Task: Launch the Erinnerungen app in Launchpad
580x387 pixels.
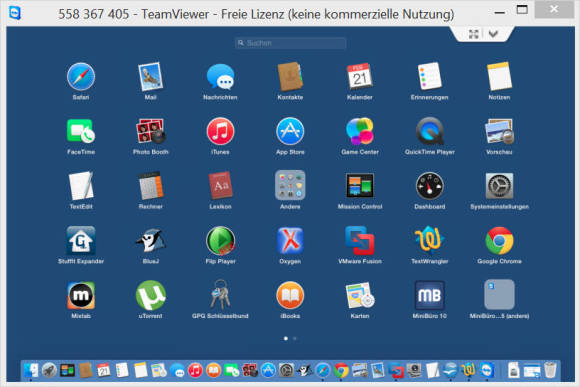Action: click(429, 77)
